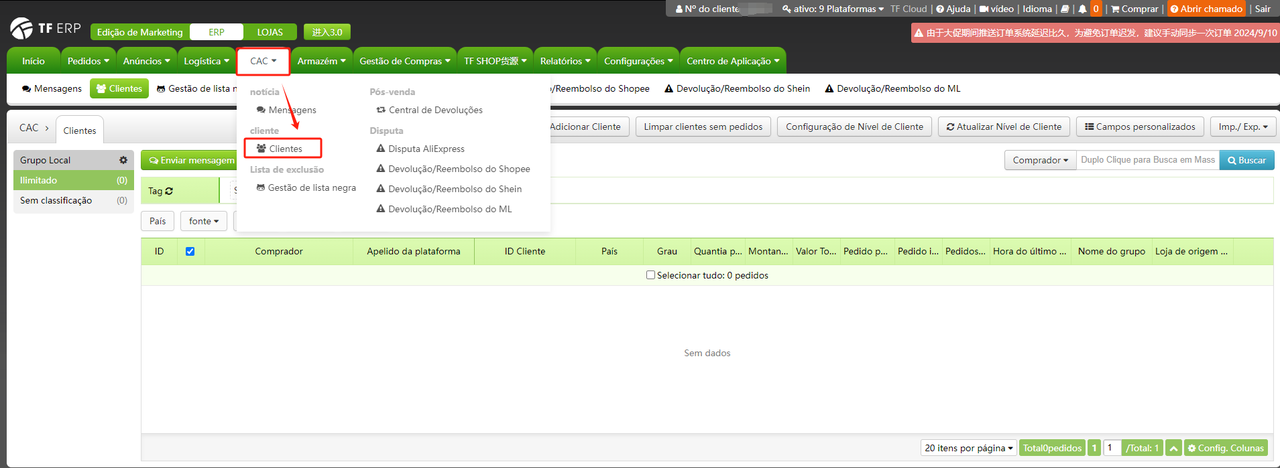
Task: Click the Grupo Local gear settings icon
Action: point(123,160)
